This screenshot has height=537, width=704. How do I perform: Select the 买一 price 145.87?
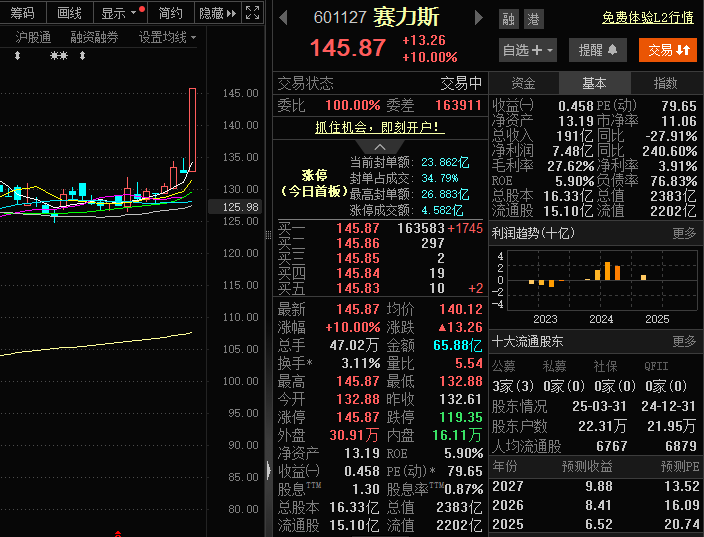358,228
